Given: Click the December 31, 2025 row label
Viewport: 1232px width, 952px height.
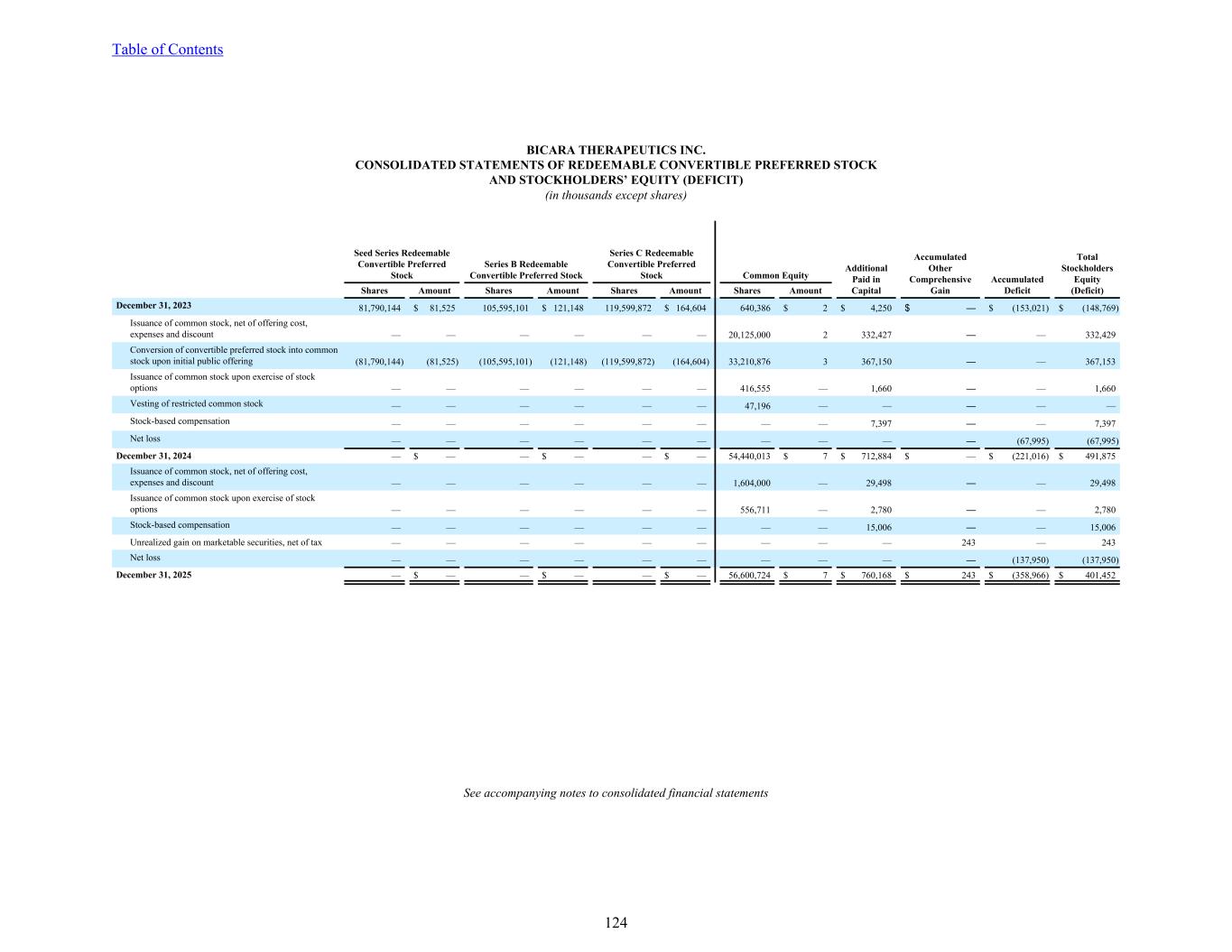Looking at the screenshot, I should (x=153, y=574).
